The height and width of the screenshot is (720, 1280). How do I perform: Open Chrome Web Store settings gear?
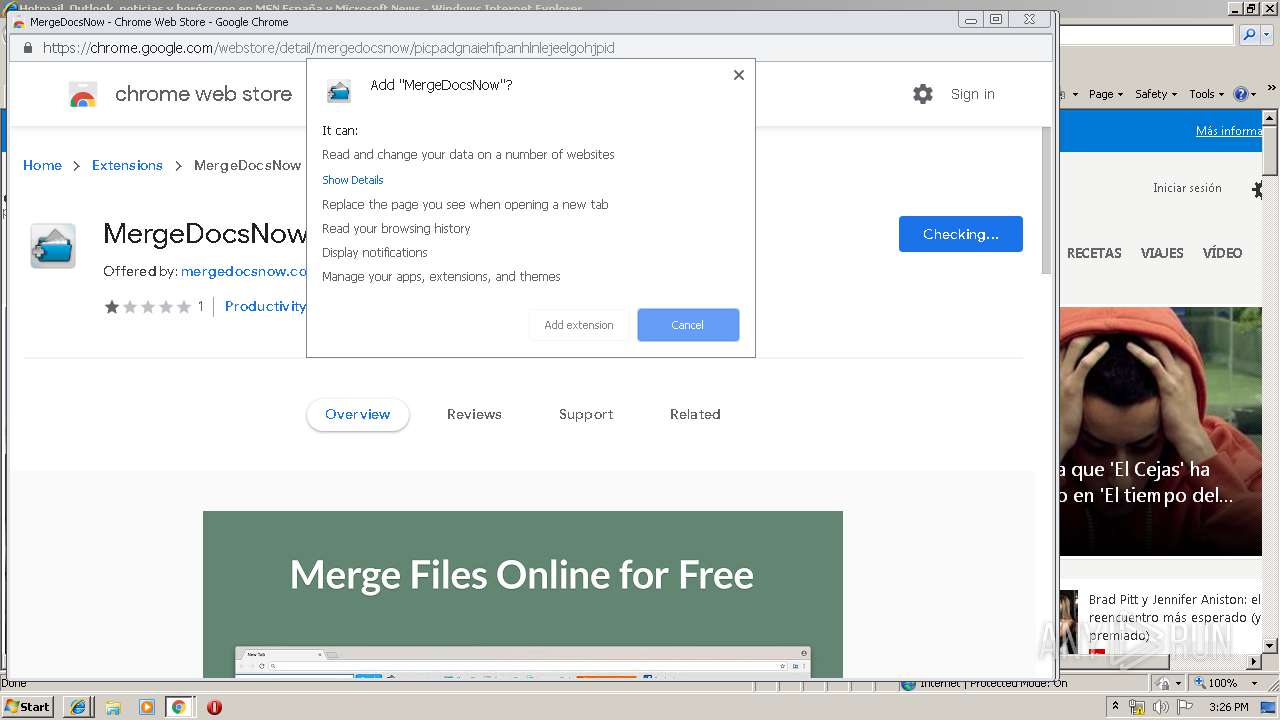(923, 94)
